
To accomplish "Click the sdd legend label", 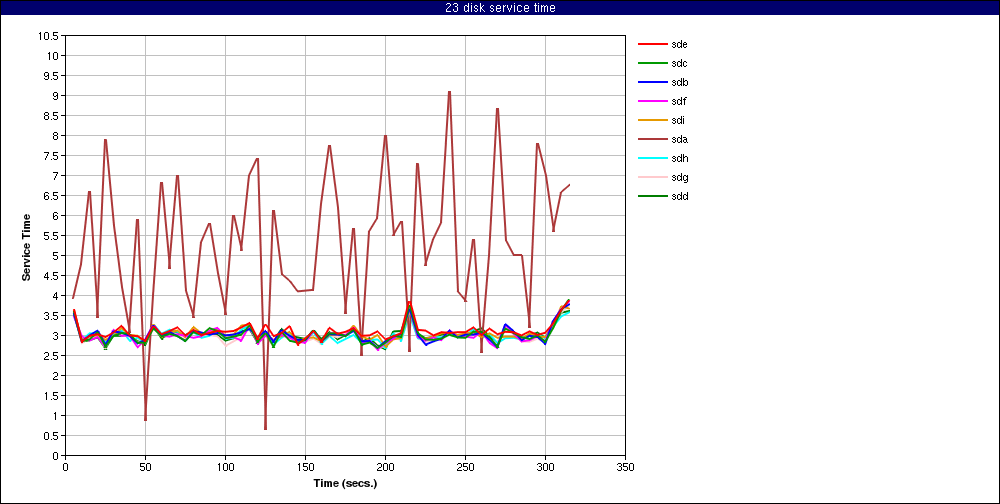I will (x=679, y=196).
